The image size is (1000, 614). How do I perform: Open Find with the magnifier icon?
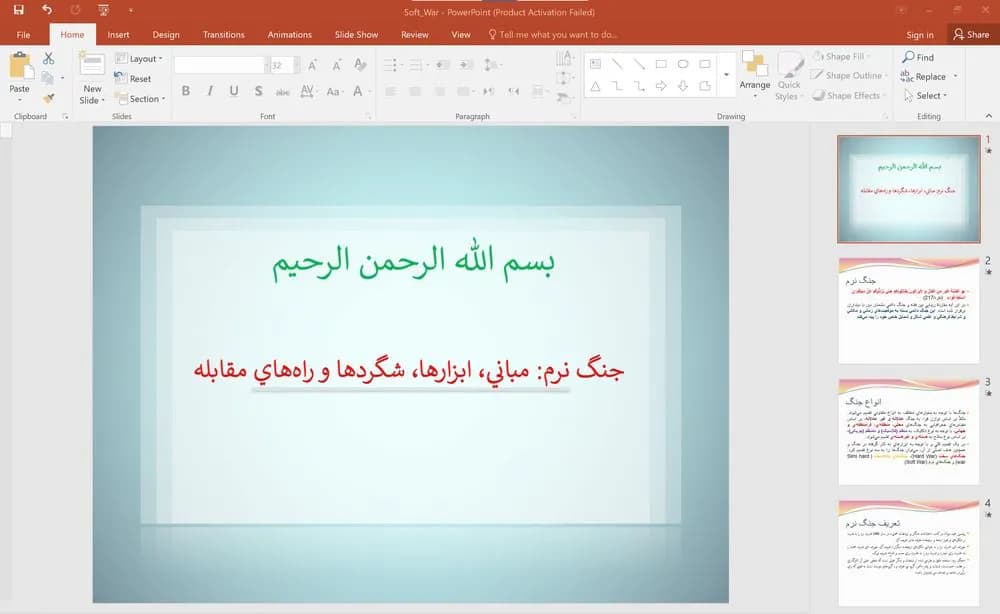pyautogui.click(x=918, y=57)
